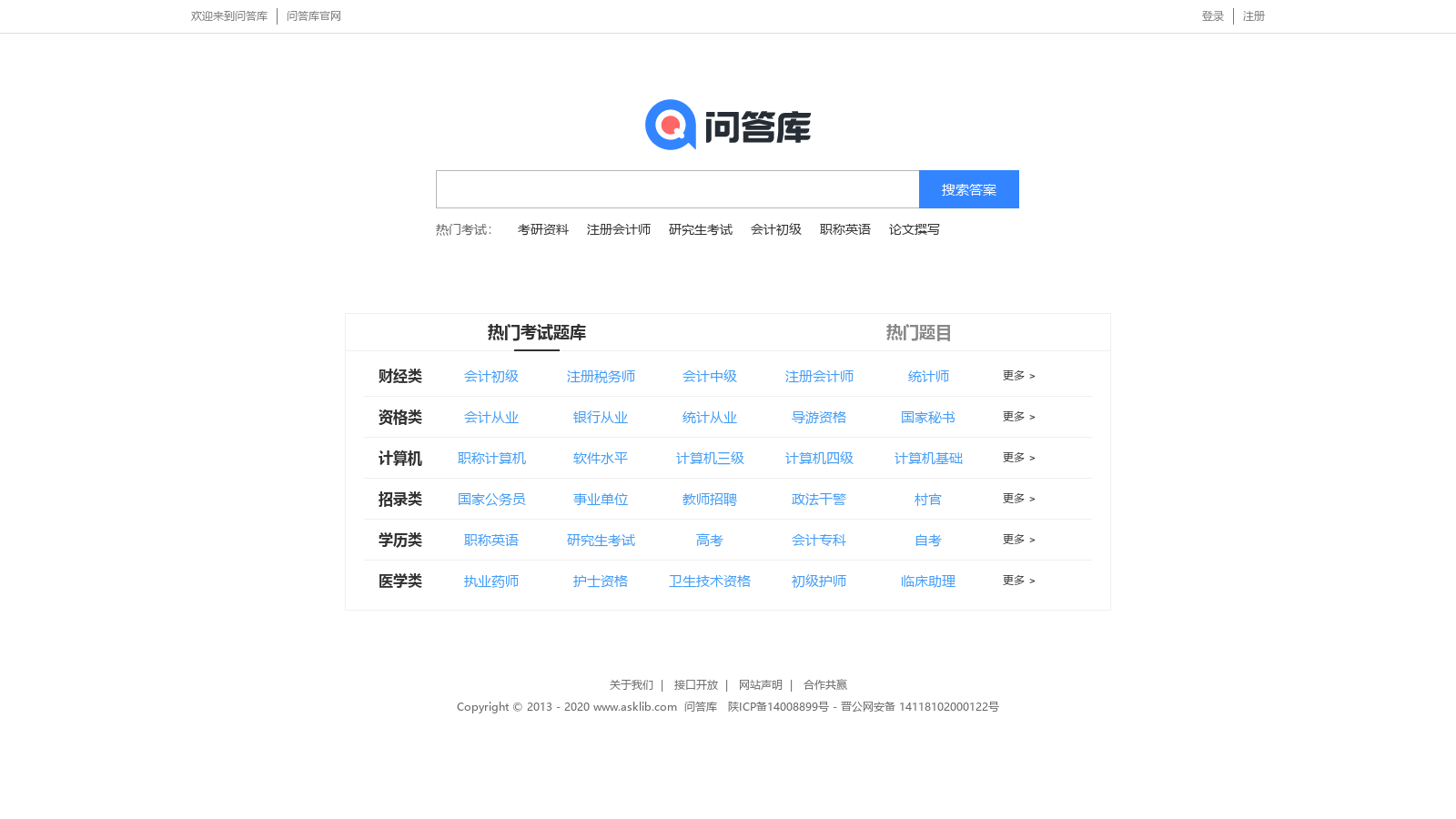The image size is (1456, 819).
Task: Click the 搜索答案 button
Action: pos(969,189)
